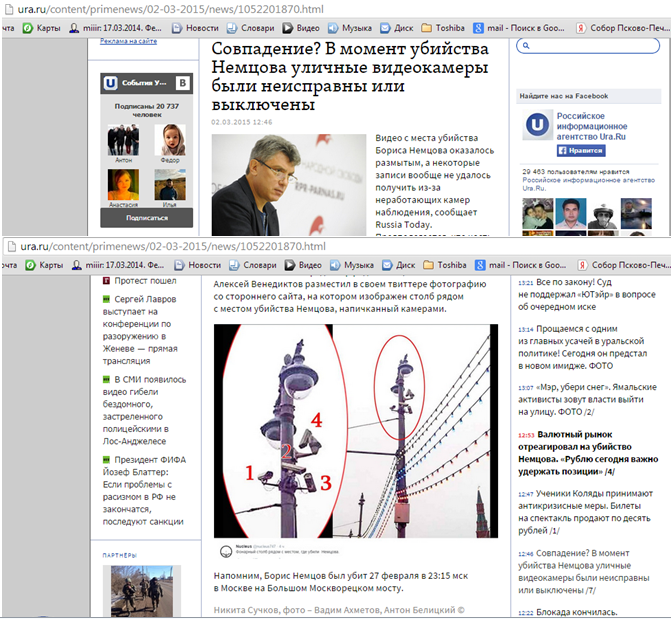Open 'Сергей Лавров выступает на конференции' link
The width and height of the screenshot is (671, 619).
tap(140, 330)
